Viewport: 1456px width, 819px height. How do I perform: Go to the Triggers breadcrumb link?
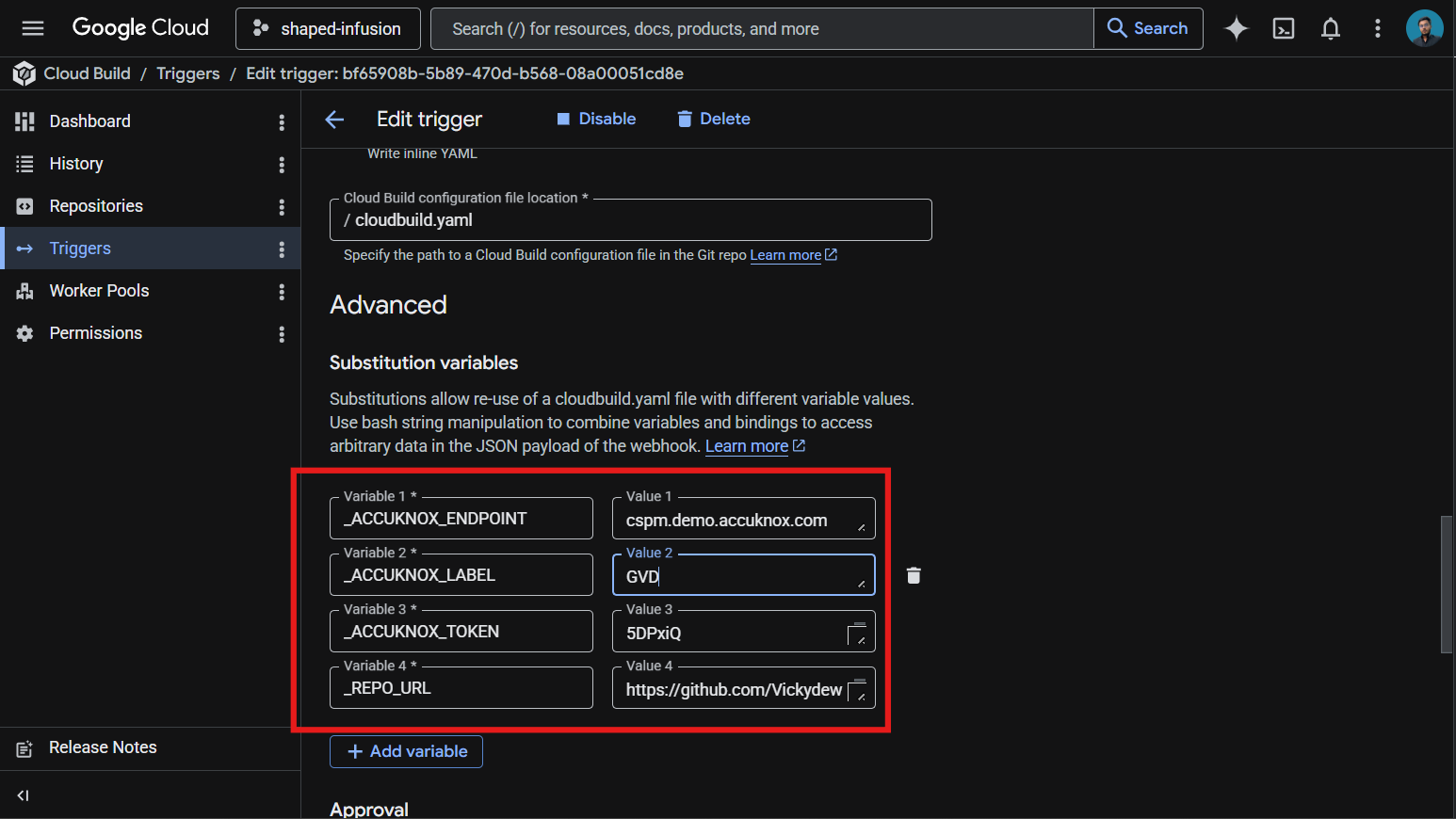point(188,73)
